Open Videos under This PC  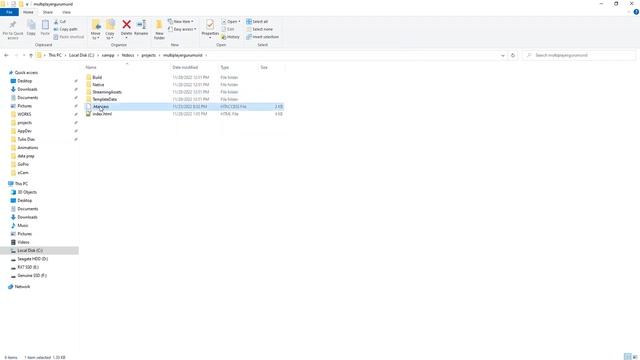[20, 242]
